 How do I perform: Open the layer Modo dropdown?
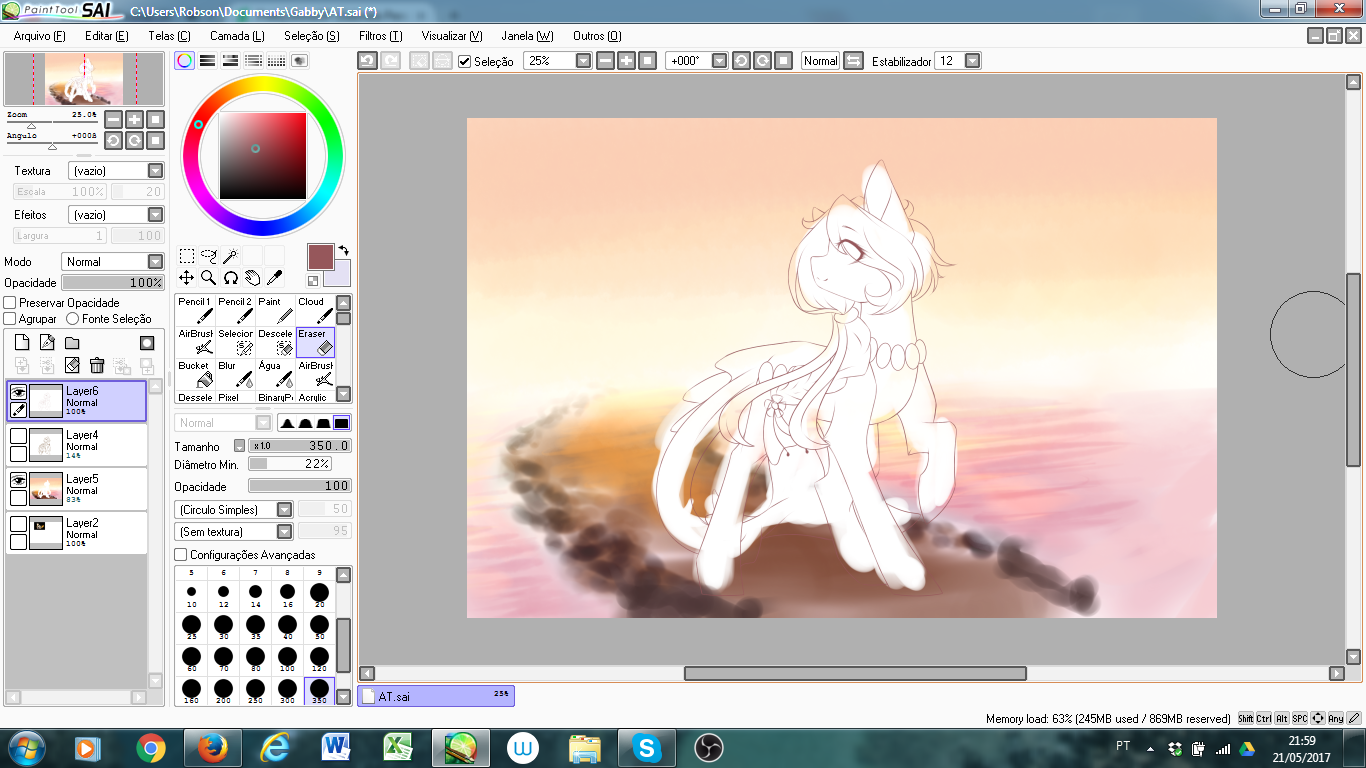tap(112, 262)
